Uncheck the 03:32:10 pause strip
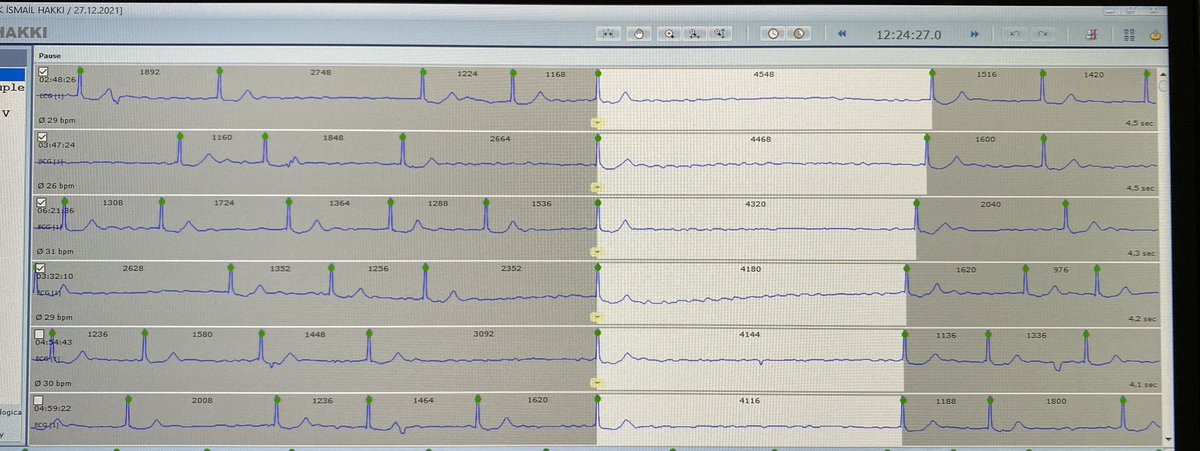Image resolution: width=1200 pixels, height=451 pixels. pyautogui.click(x=42, y=267)
